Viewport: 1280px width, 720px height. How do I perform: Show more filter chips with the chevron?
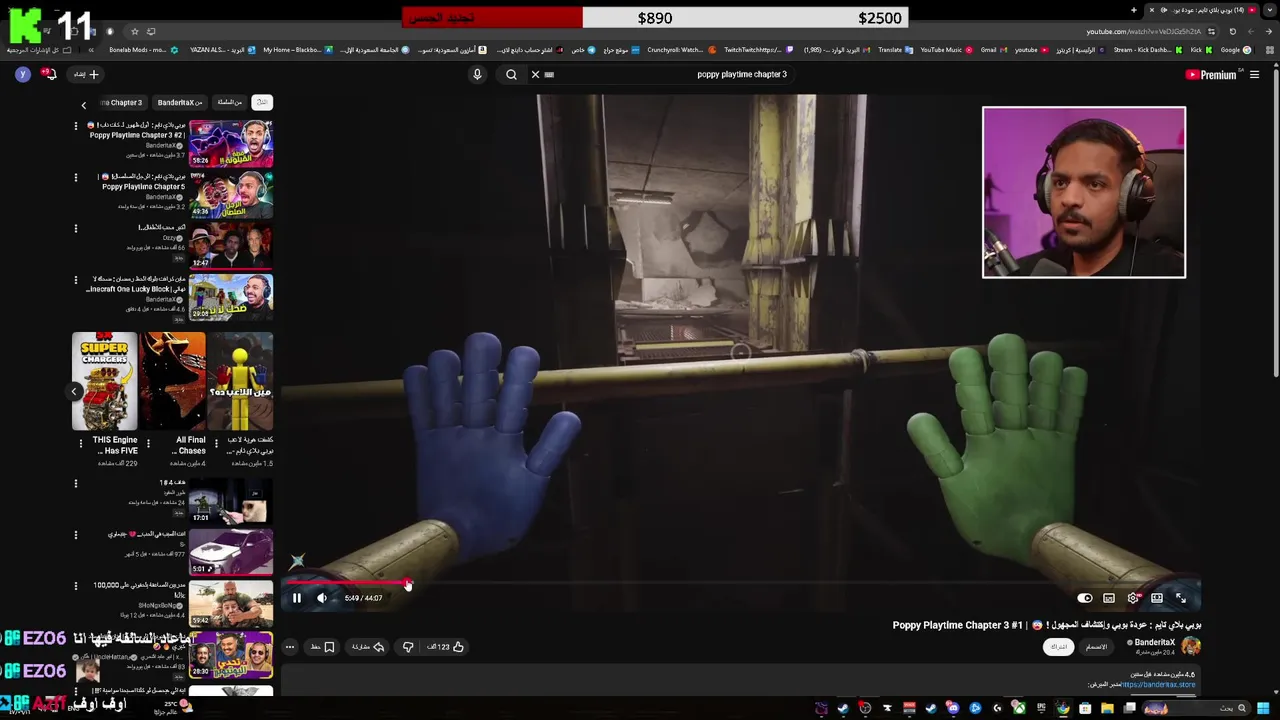click(83, 104)
